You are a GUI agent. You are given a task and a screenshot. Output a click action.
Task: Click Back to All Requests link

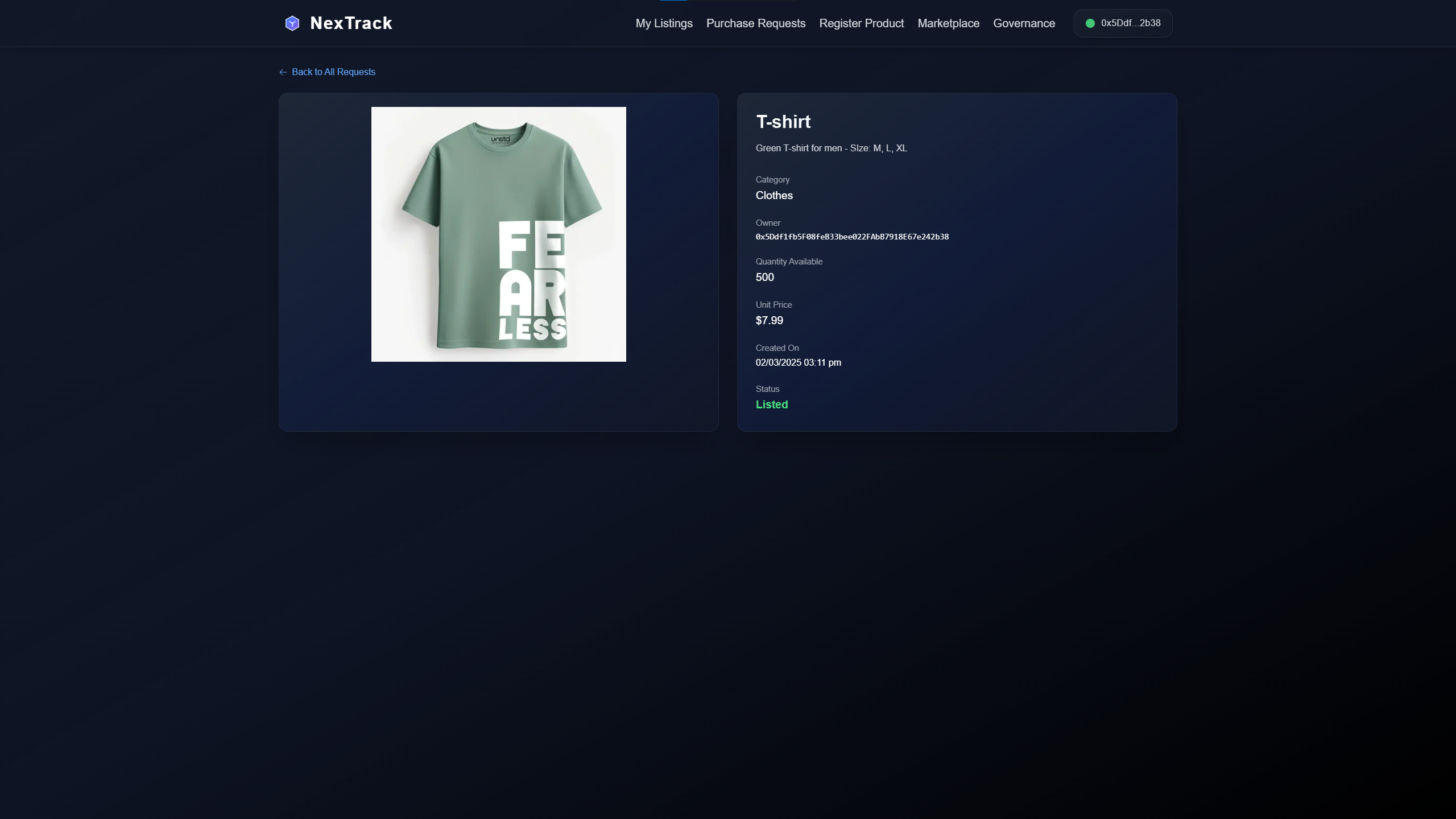tap(333, 72)
